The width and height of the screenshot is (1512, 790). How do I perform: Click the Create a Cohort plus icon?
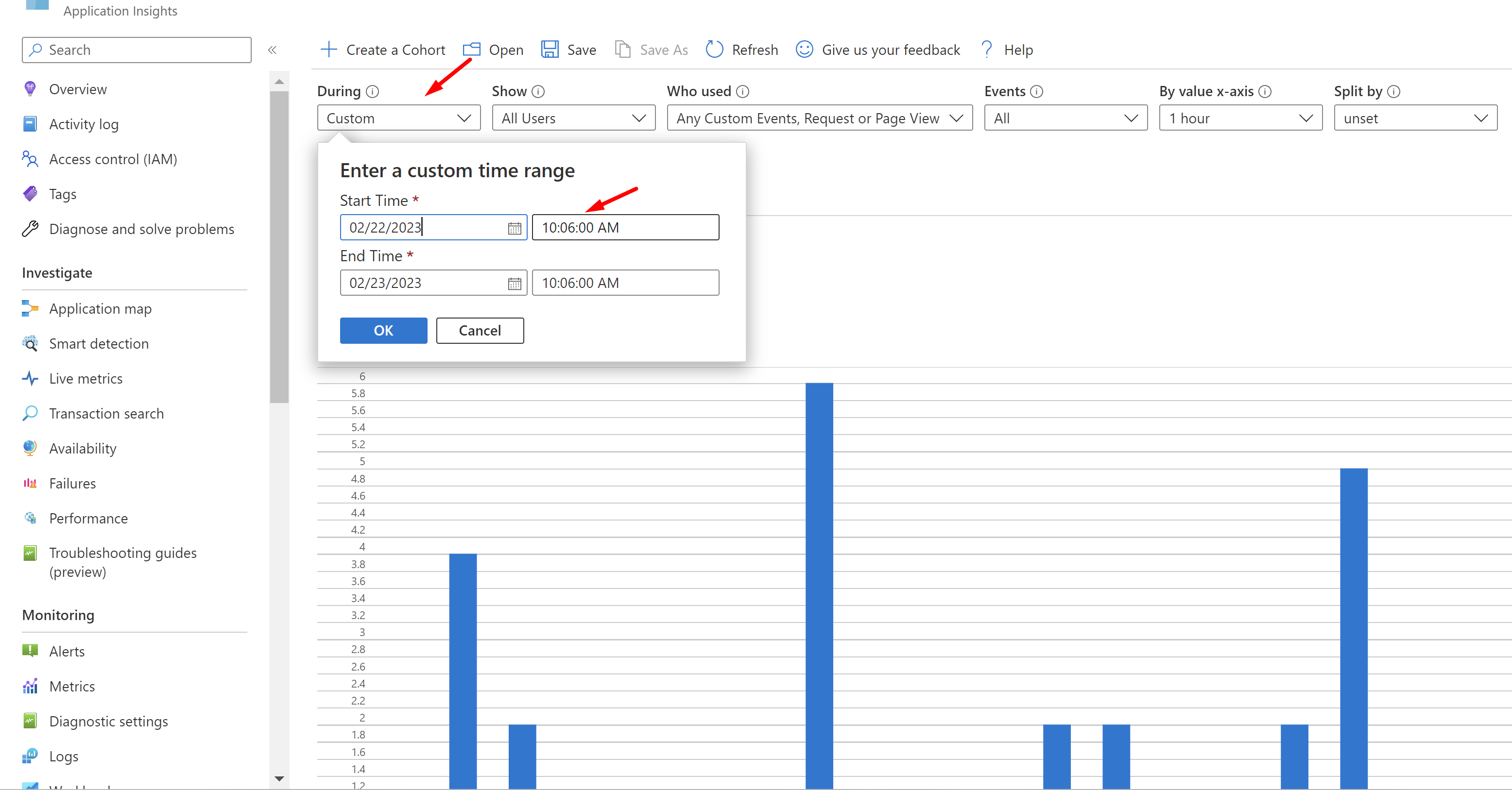pyautogui.click(x=329, y=49)
